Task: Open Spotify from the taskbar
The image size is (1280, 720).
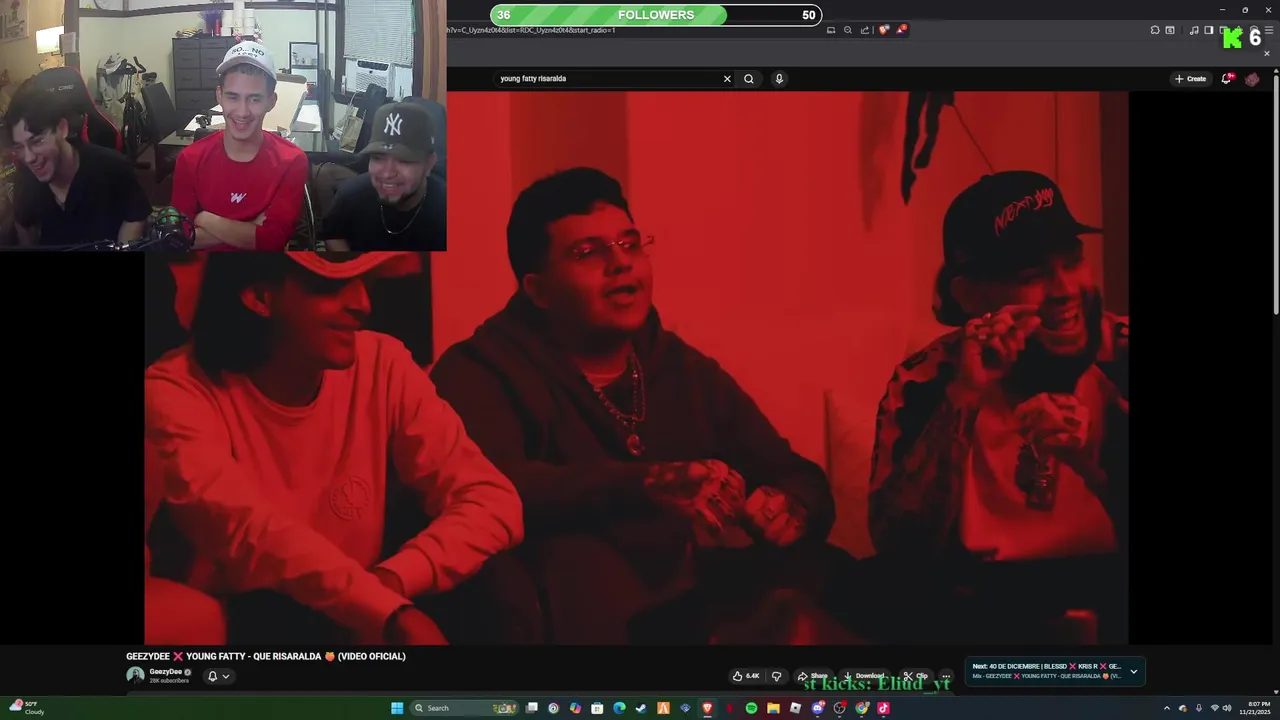Action: click(751, 708)
